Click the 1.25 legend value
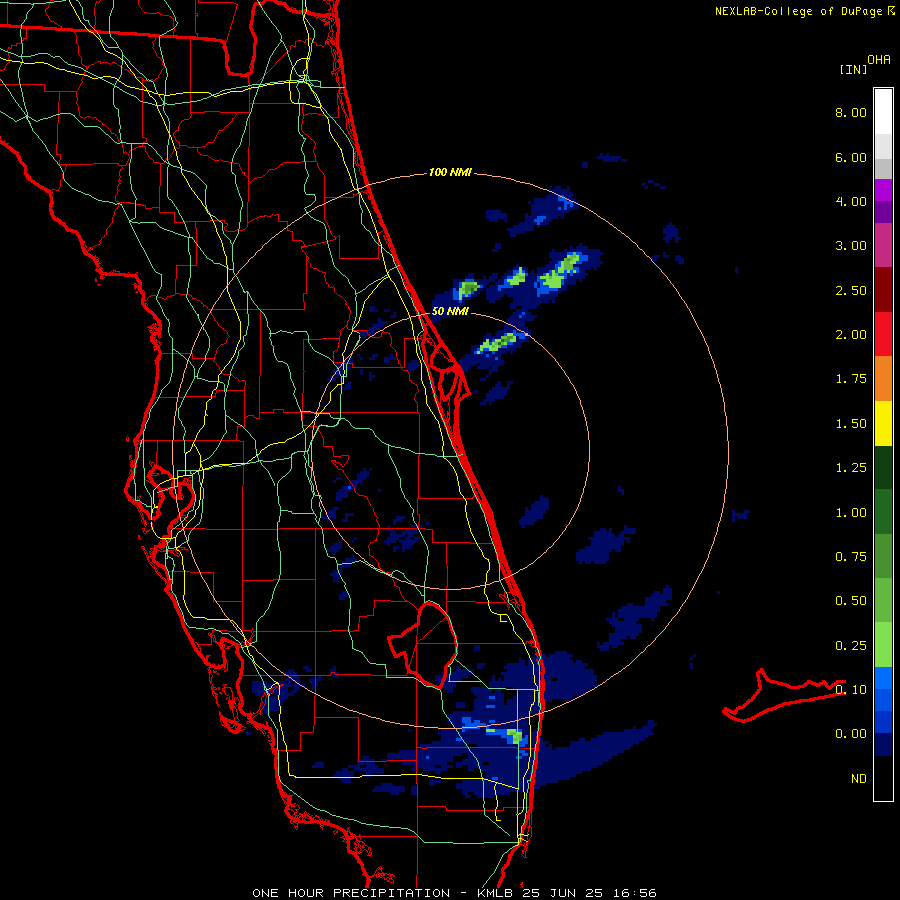The image size is (900, 900). coord(851,468)
